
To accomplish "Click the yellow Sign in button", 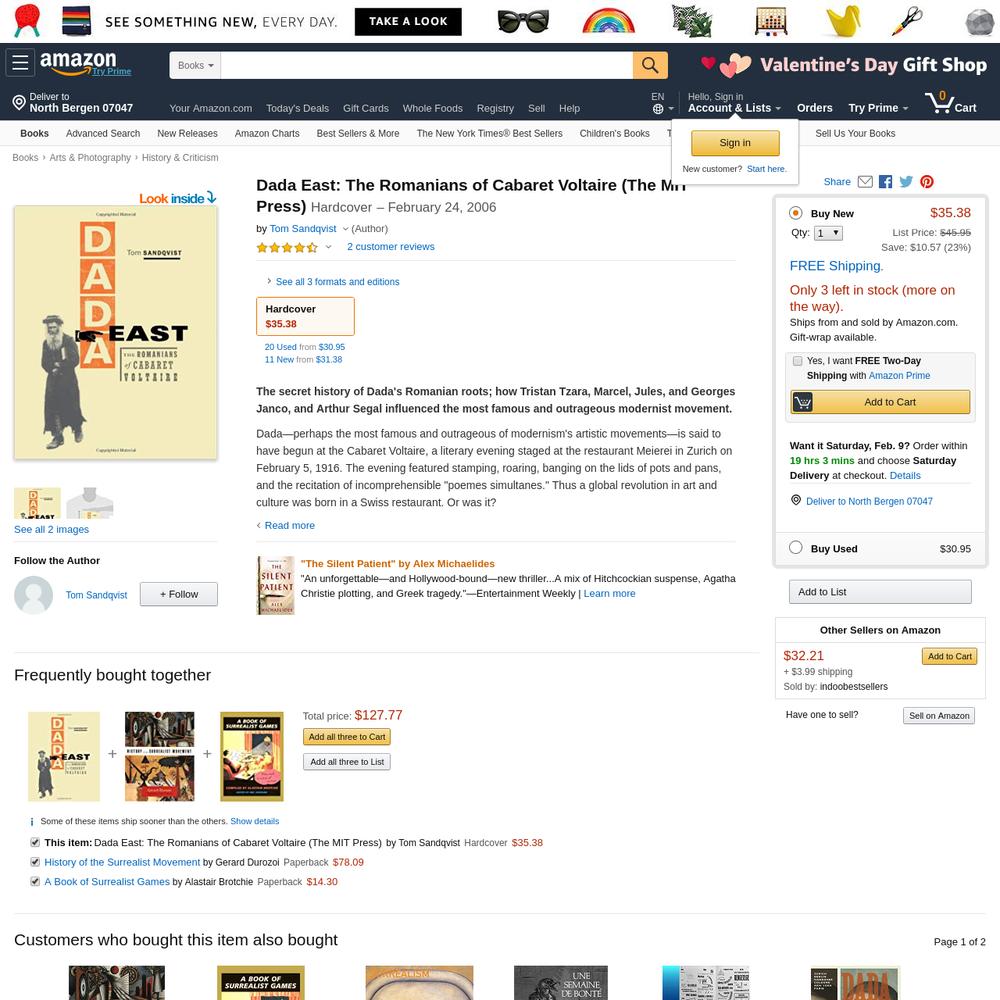I will point(735,143).
